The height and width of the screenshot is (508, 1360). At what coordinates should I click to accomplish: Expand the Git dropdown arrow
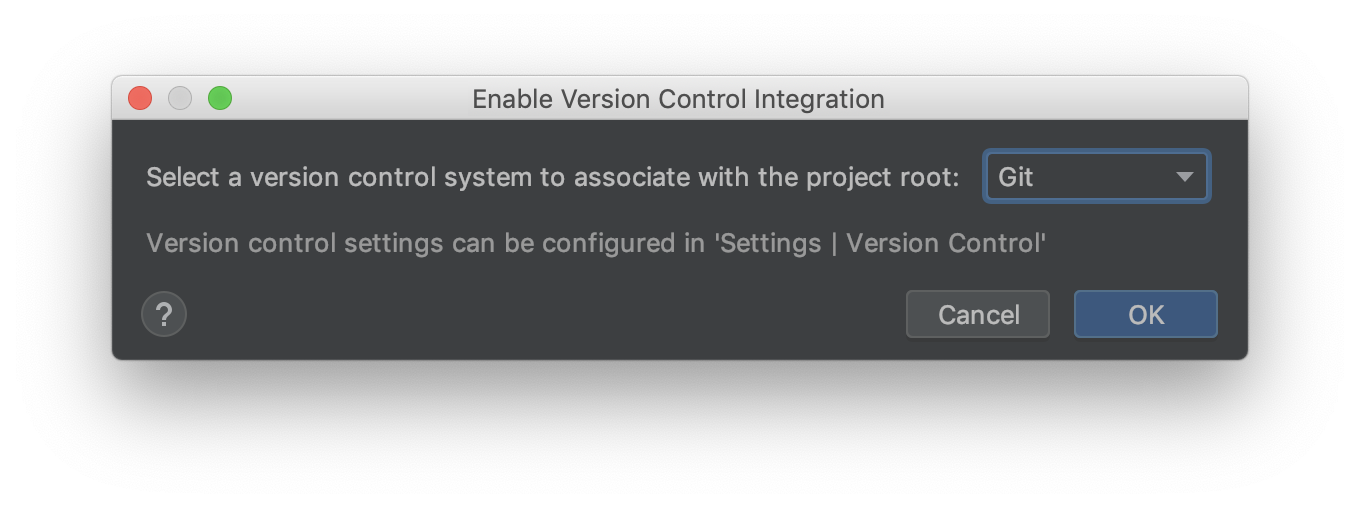(1185, 177)
